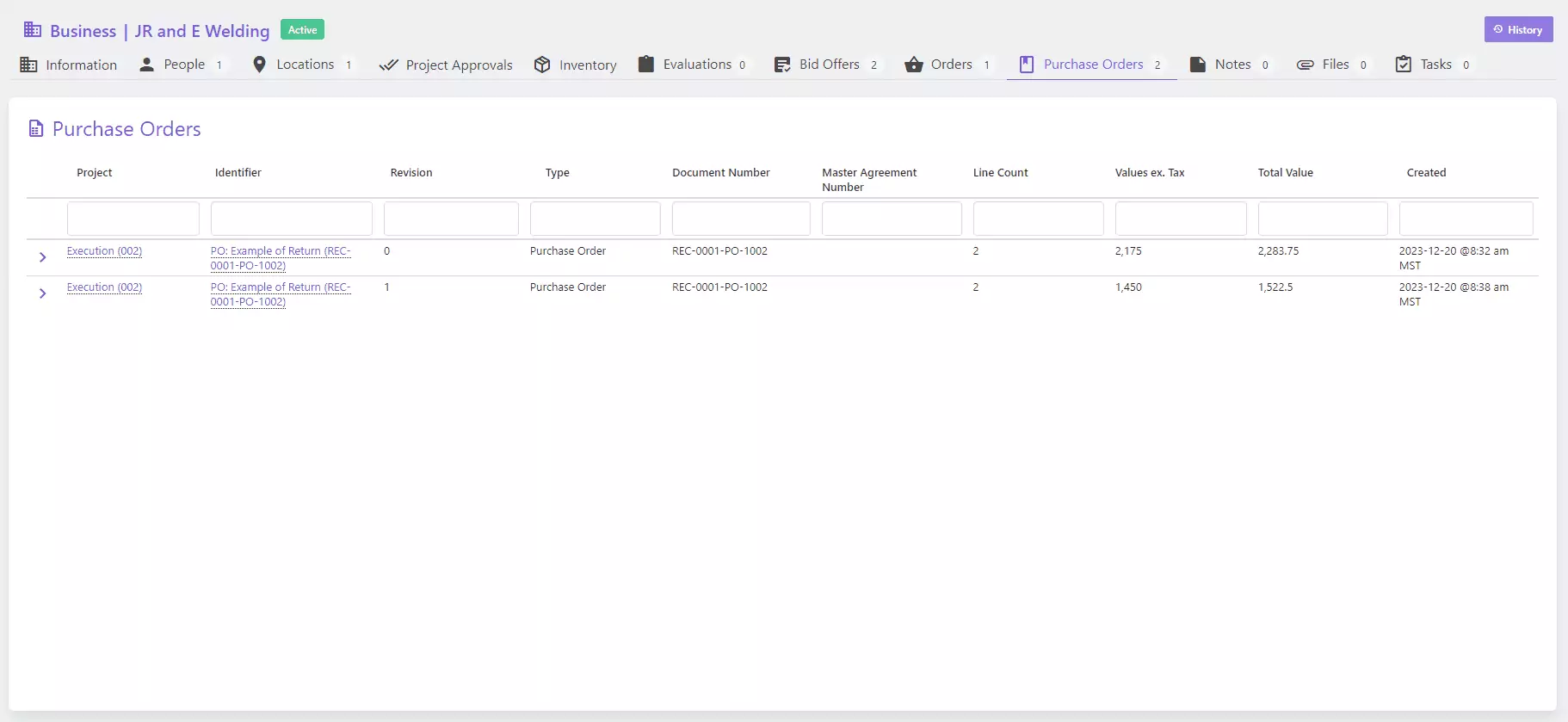Switch to the People tab
This screenshot has height=722, width=1568.
[x=182, y=65]
